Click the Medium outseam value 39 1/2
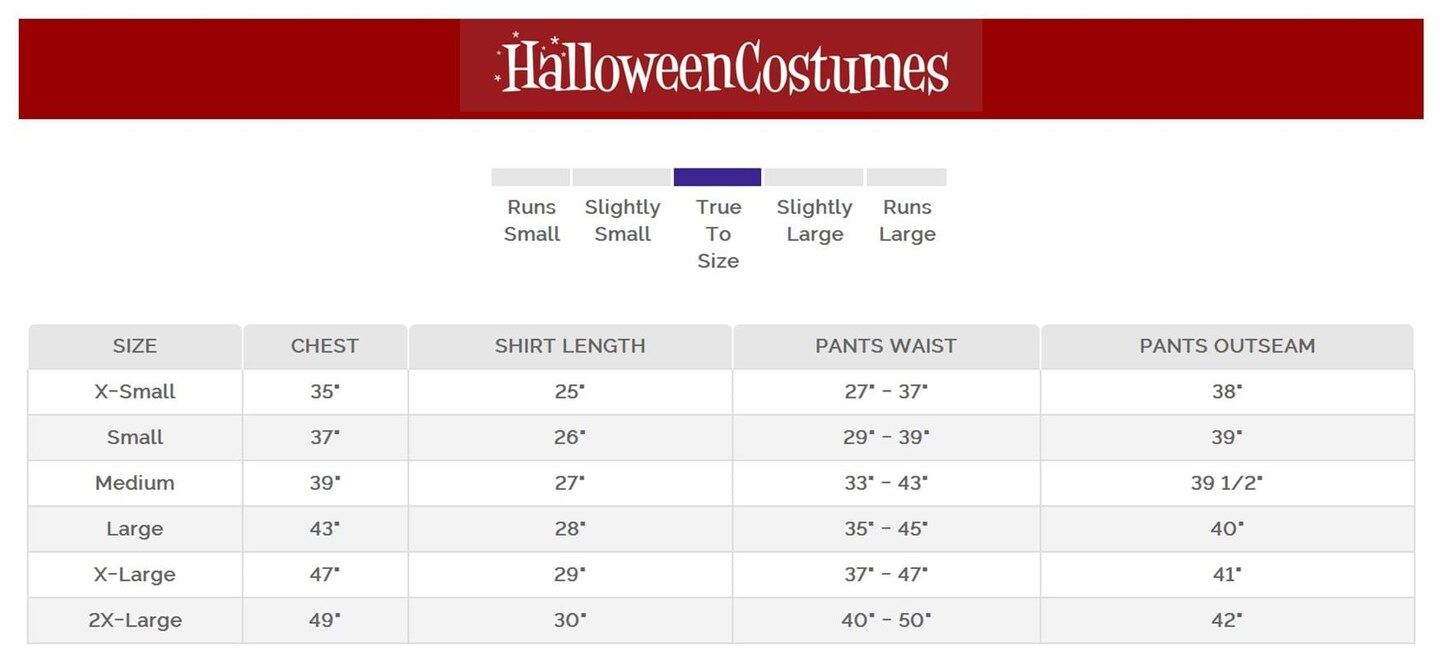The width and height of the screenshot is (1440, 671). pos(1227,483)
